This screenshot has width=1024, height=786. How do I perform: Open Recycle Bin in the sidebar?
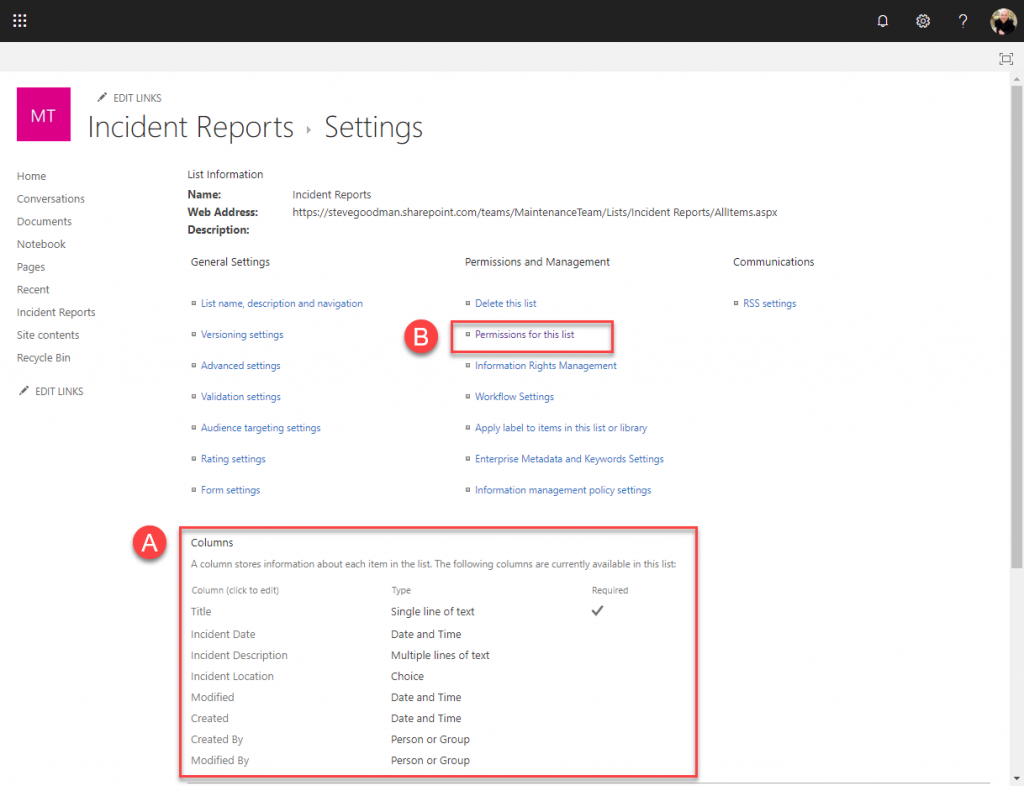[x=44, y=358]
